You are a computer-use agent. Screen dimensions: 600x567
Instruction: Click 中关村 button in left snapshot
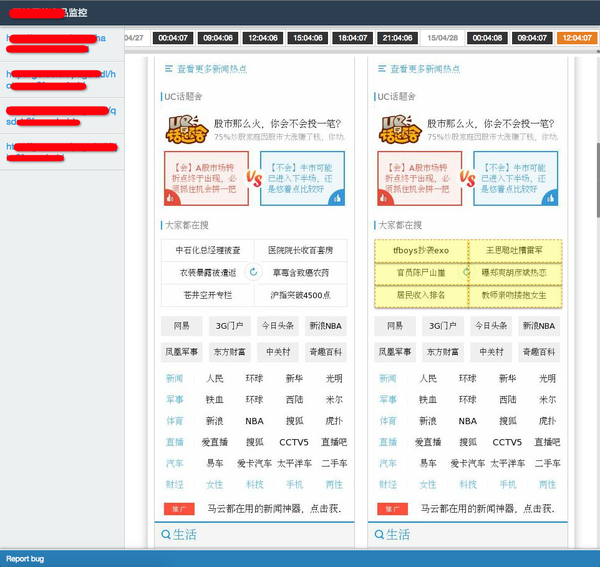[x=277, y=352]
